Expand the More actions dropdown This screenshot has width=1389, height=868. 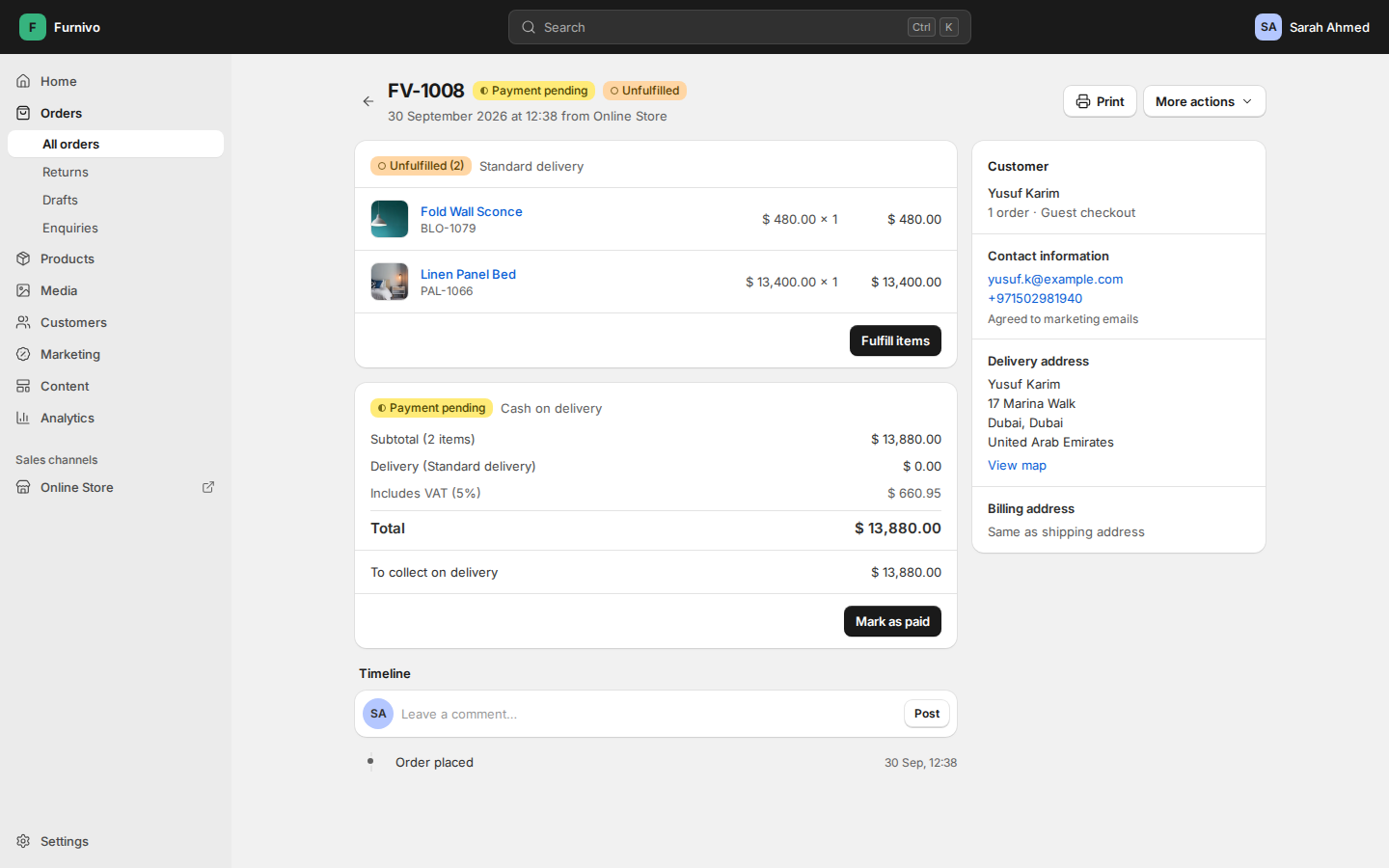point(1204,101)
